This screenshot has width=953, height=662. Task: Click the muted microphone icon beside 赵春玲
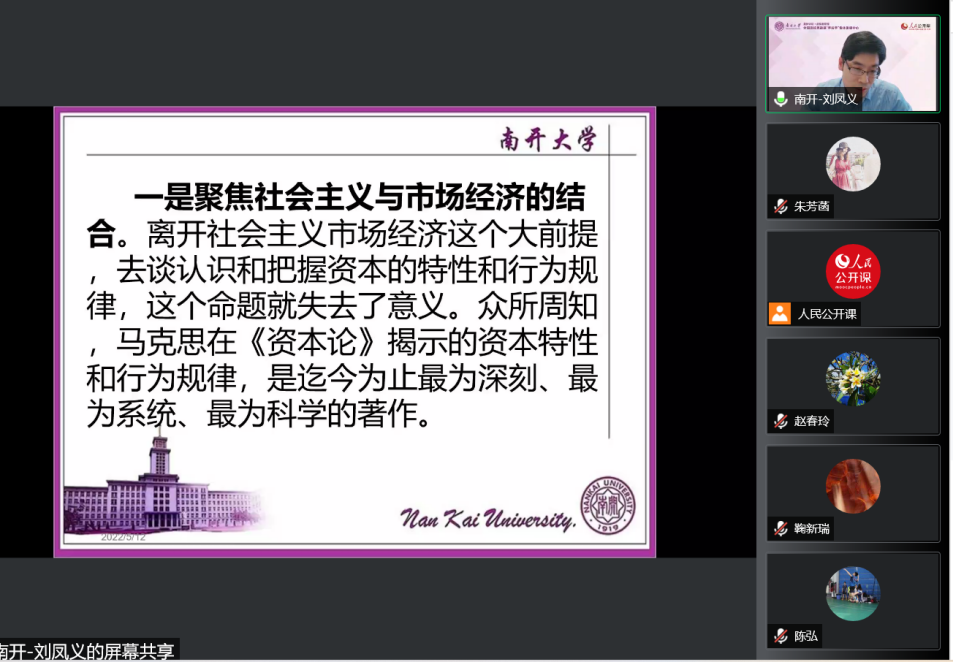coord(780,421)
